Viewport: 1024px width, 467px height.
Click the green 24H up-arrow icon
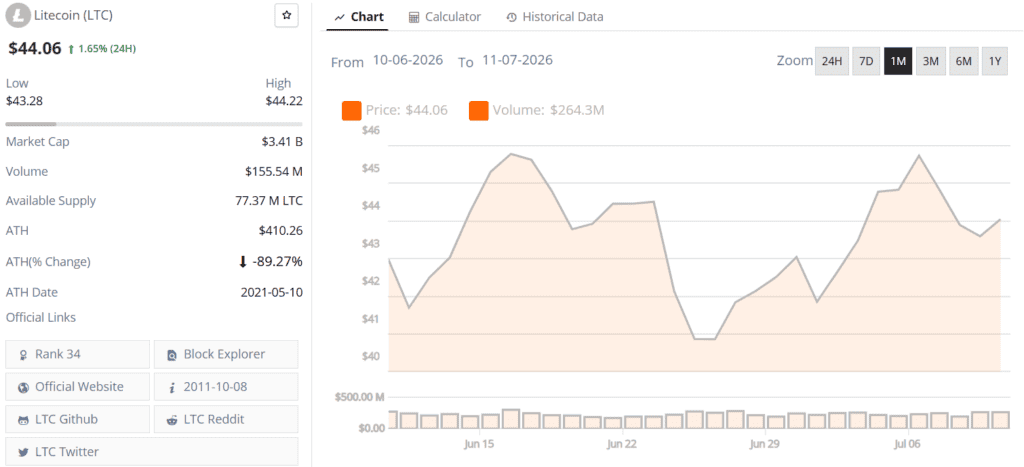click(x=71, y=49)
